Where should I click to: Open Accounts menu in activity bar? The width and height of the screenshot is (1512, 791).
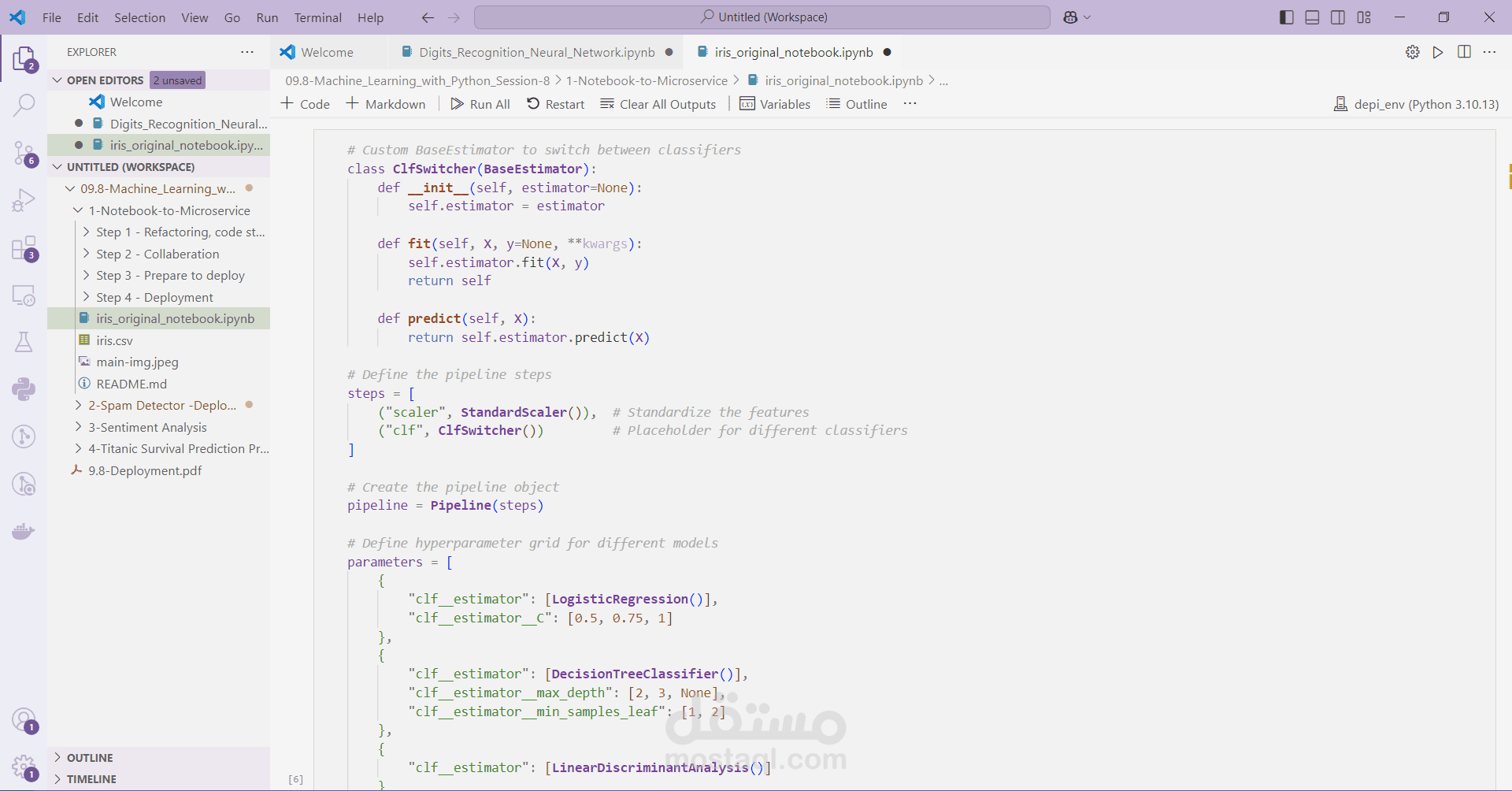pos(24,720)
